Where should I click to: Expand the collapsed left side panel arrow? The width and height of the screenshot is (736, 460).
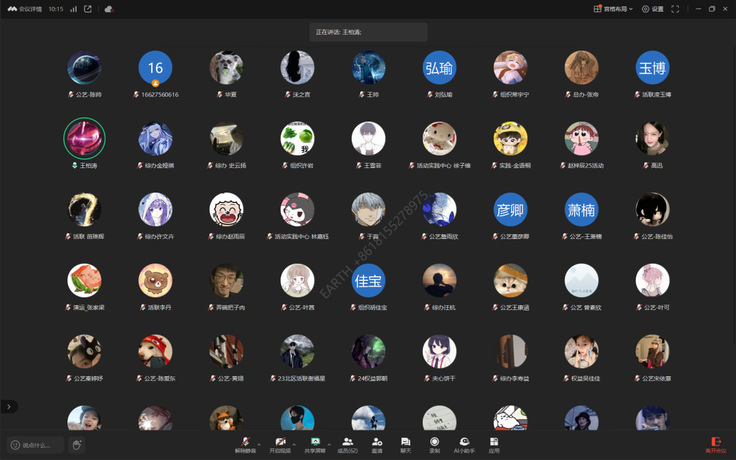pos(9,406)
